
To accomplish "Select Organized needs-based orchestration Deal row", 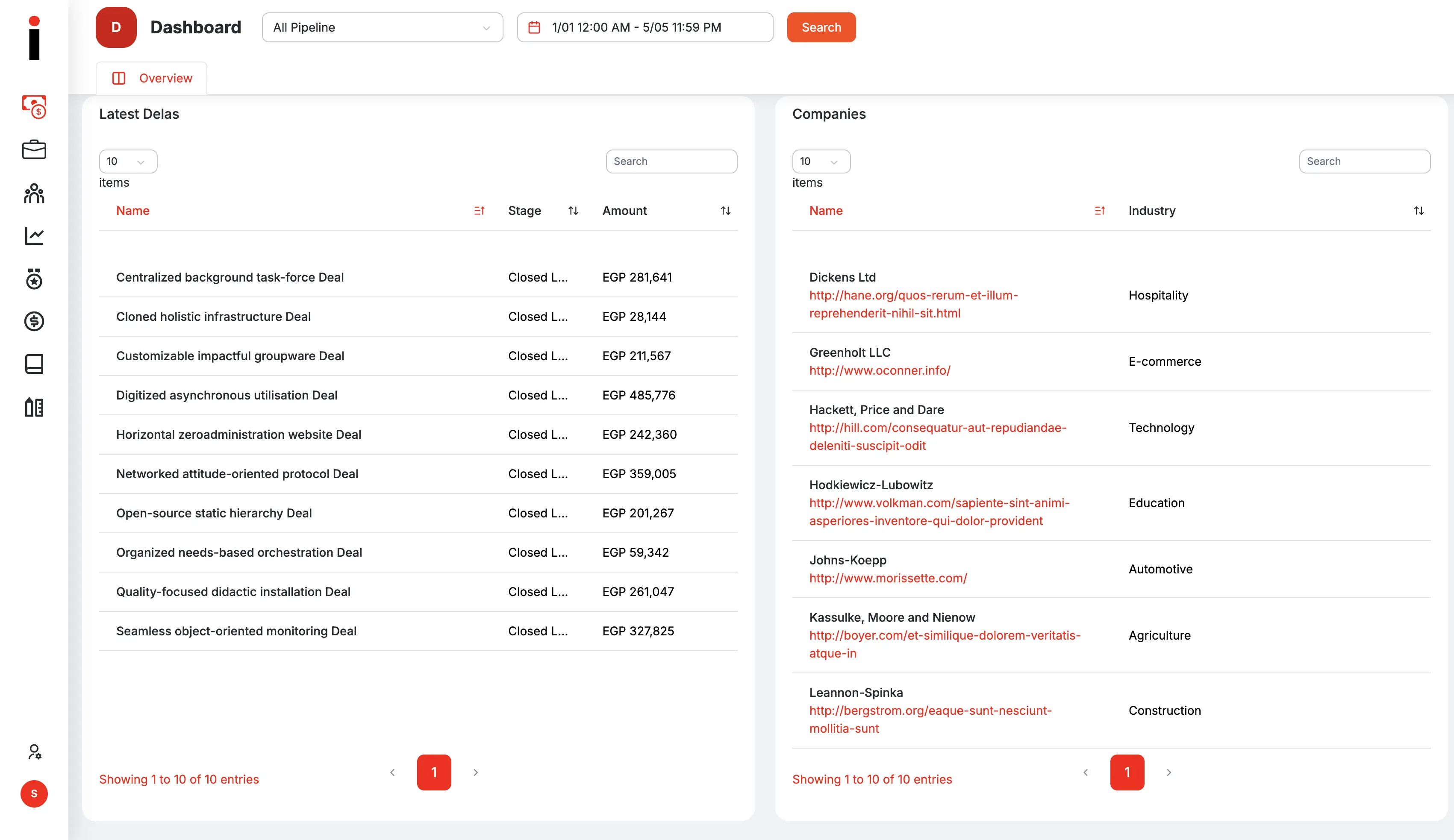I will (418, 552).
